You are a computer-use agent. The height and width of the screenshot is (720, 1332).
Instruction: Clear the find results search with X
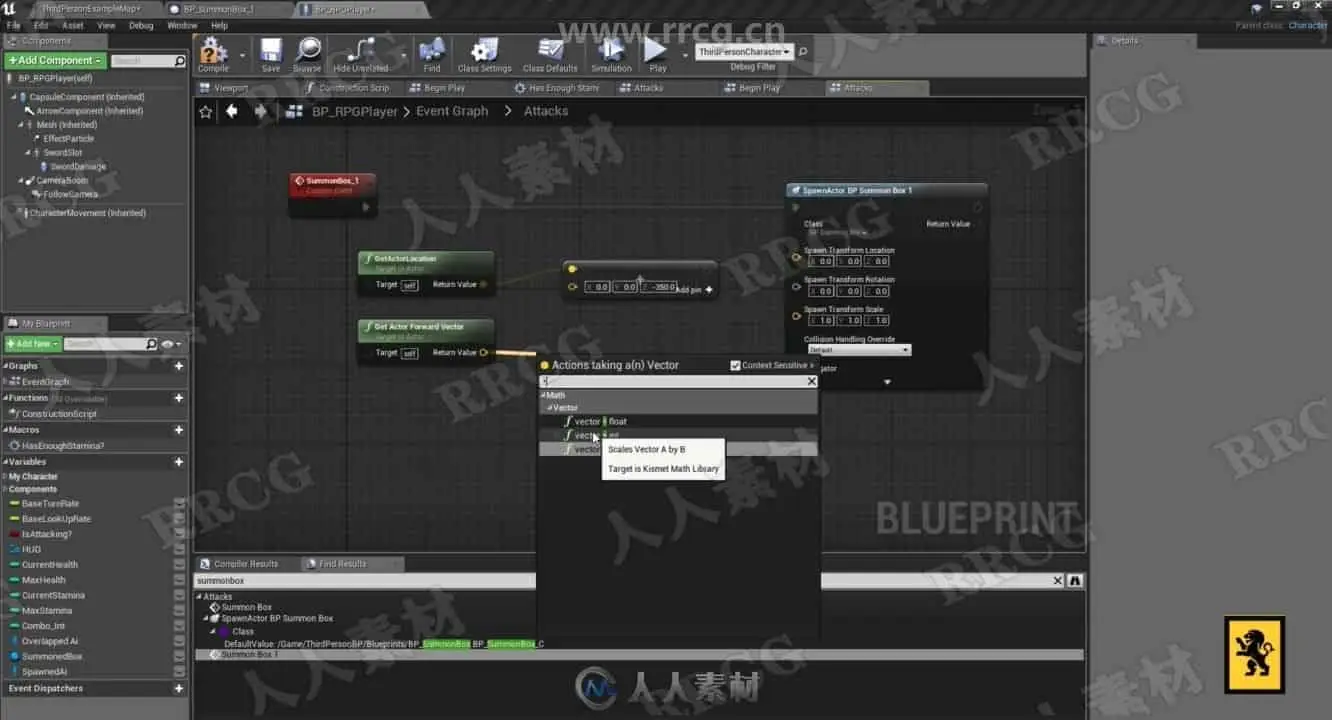pos(1058,581)
